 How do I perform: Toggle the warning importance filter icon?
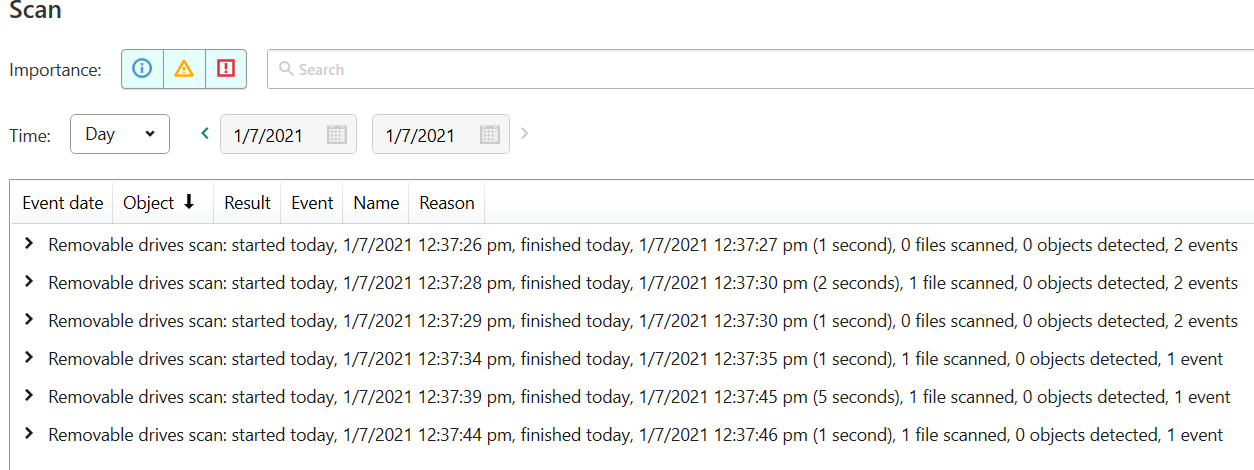[x=184, y=69]
